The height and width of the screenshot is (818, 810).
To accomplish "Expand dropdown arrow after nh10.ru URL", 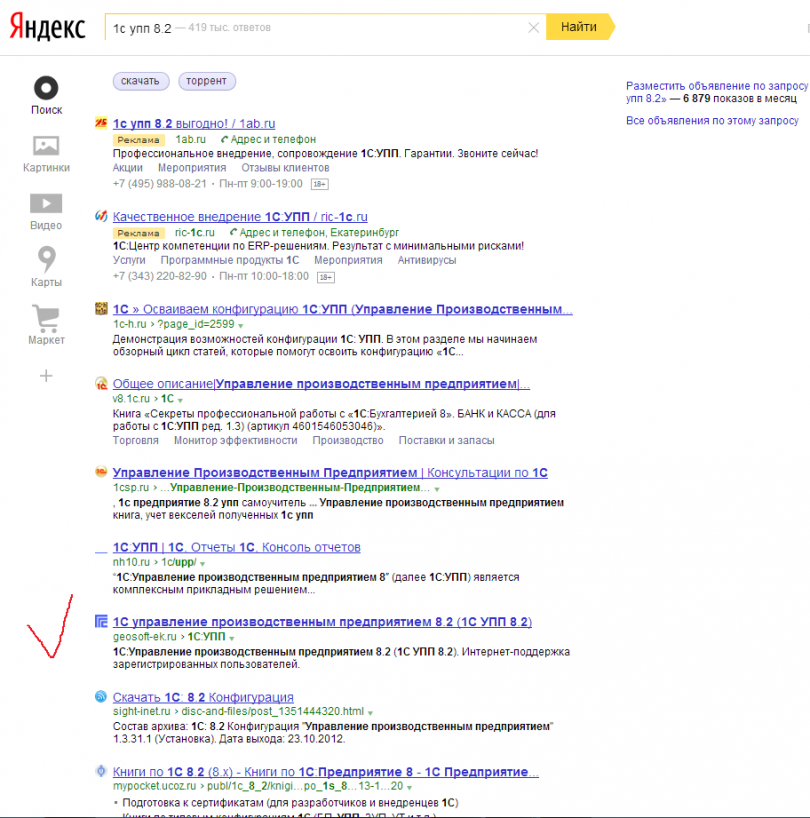I will coord(202,564).
